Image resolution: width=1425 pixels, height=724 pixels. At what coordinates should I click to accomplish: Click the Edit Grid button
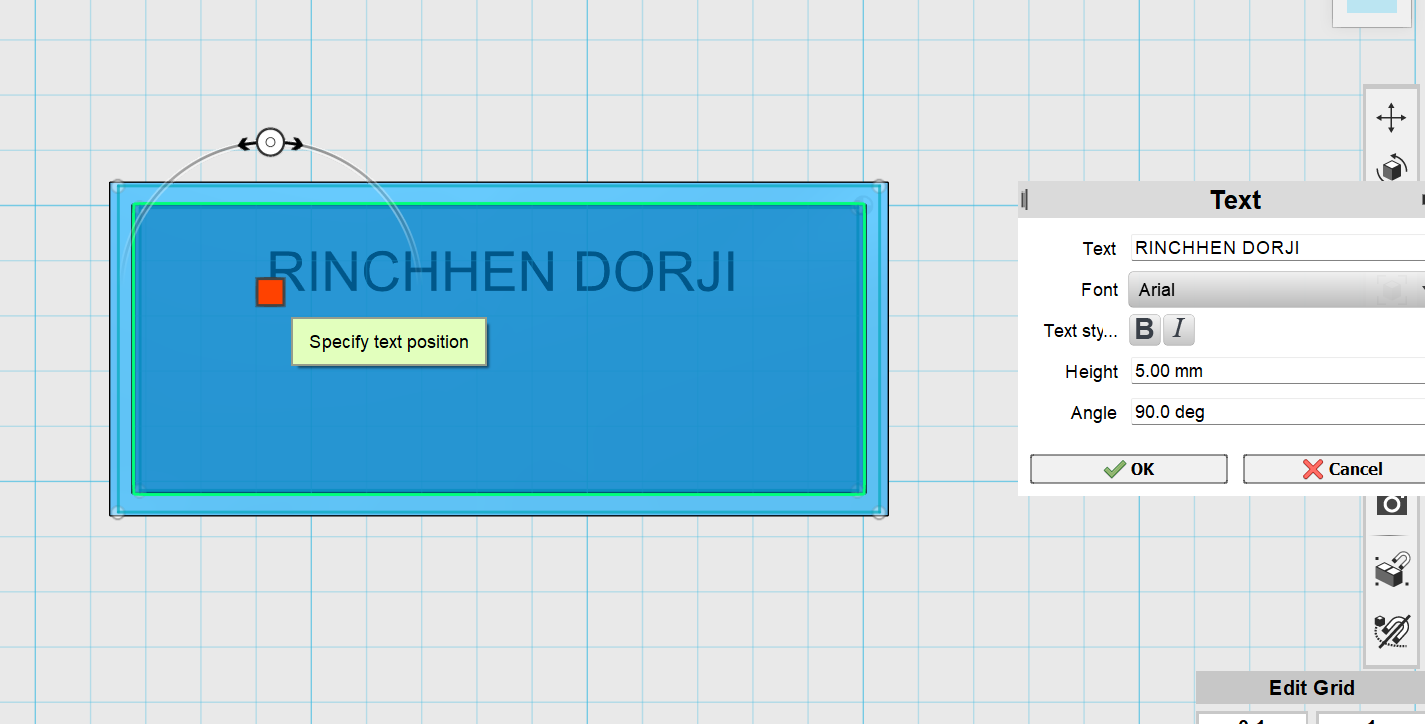[x=1311, y=688]
